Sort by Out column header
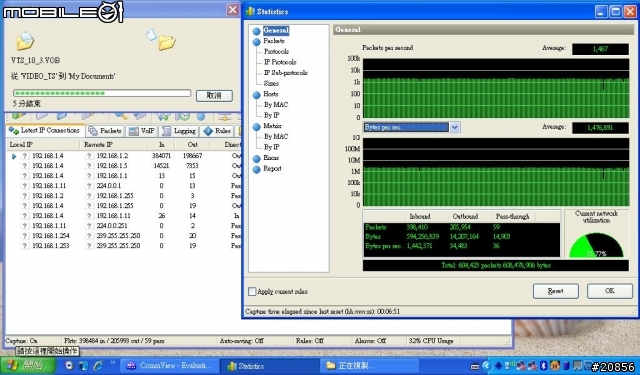Image resolution: width=640 pixels, height=375 pixels. (192, 145)
